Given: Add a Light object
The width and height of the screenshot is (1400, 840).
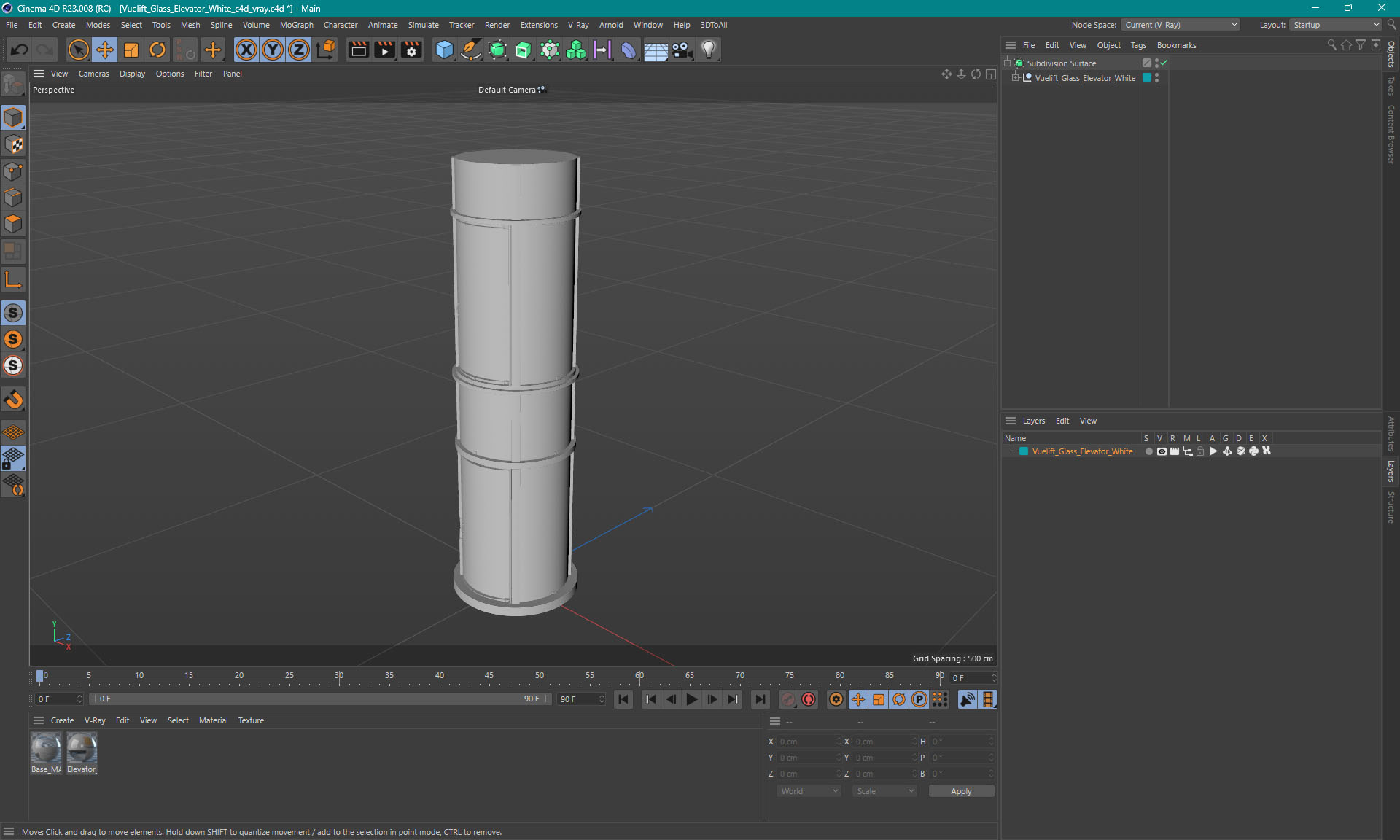Looking at the screenshot, I should tap(709, 50).
